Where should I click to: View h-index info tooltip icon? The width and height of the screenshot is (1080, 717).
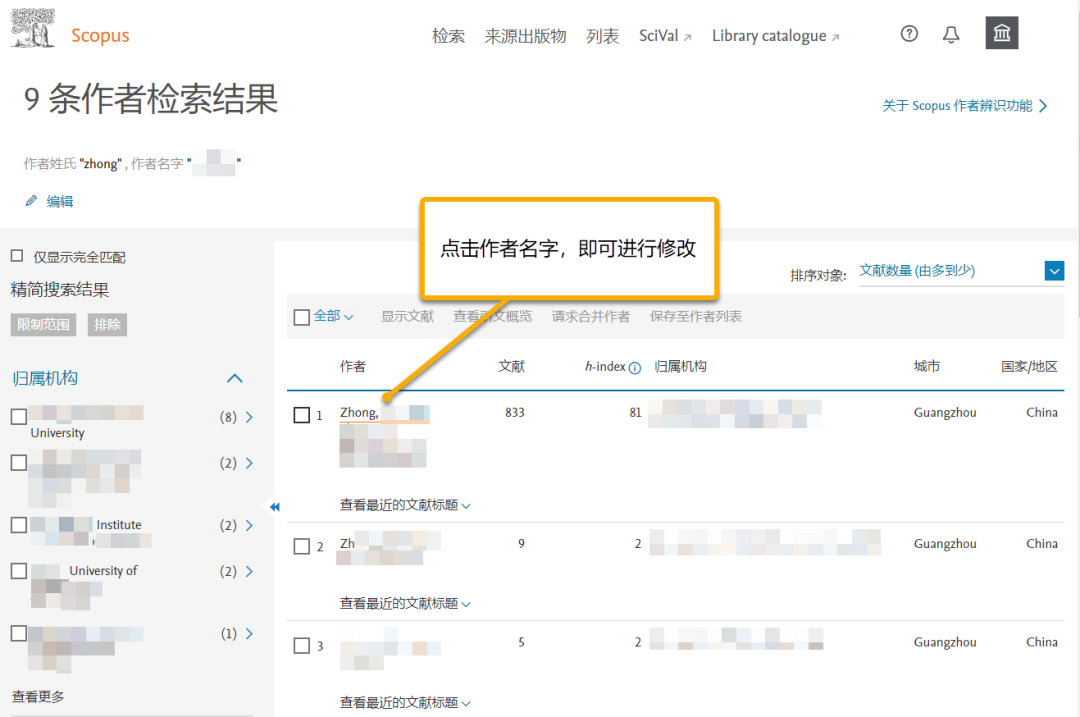(637, 366)
